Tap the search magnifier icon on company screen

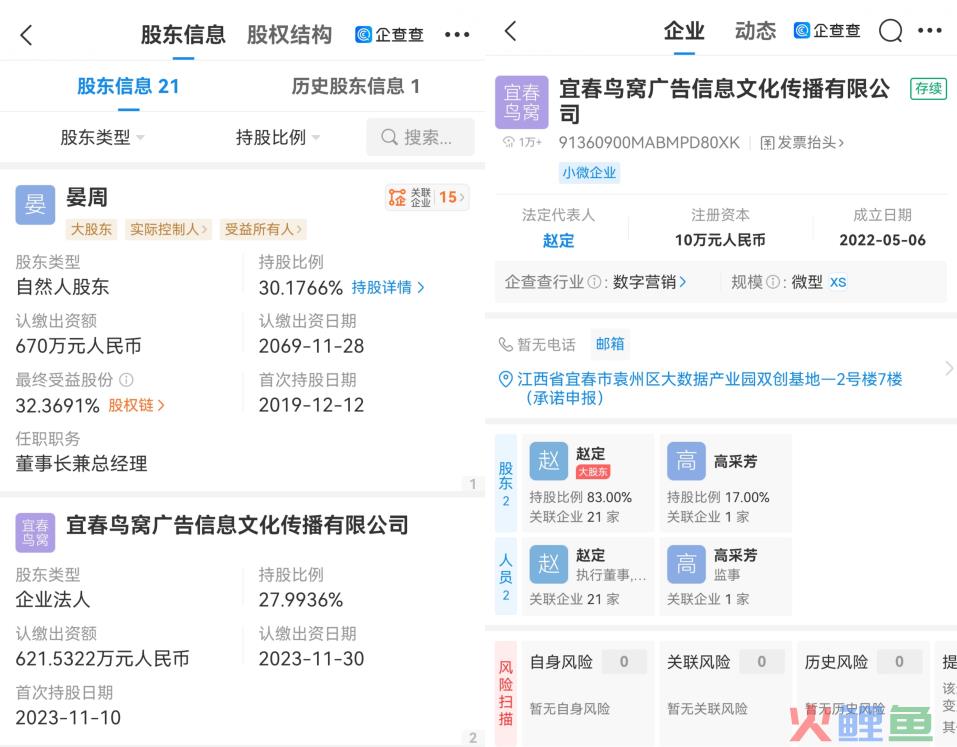(890, 31)
